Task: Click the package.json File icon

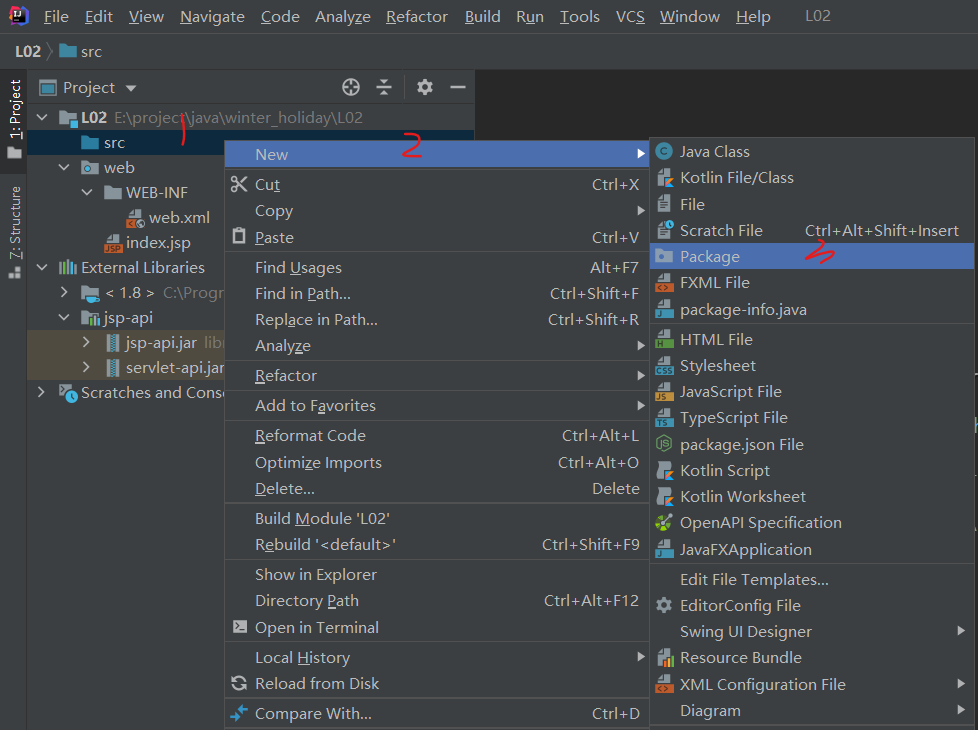Action: click(x=664, y=444)
